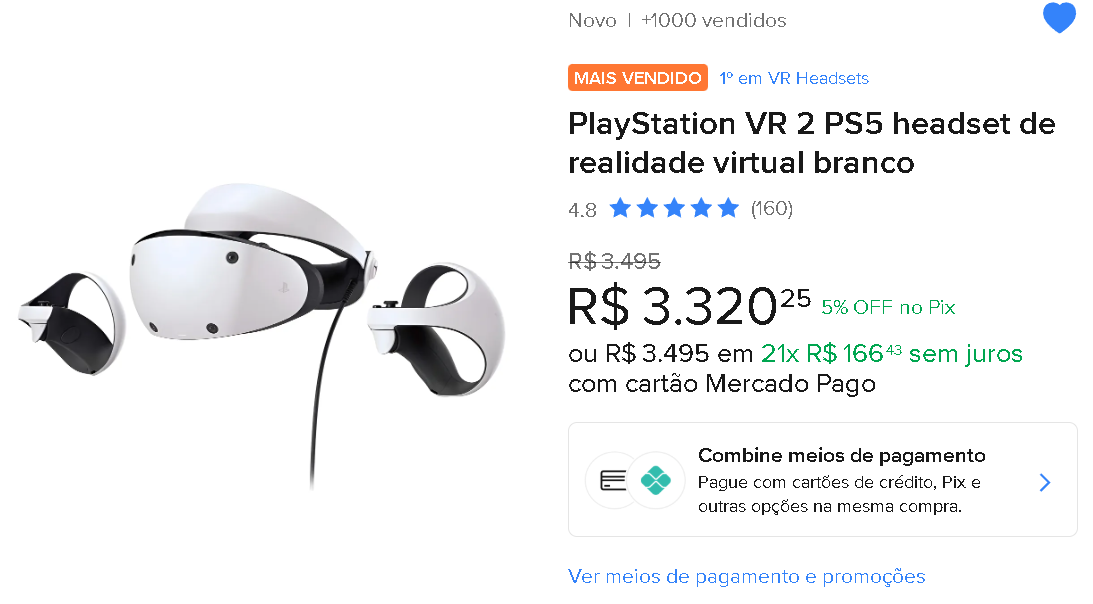Click the crossed-out R$ 3.495 price

click(x=614, y=262)
